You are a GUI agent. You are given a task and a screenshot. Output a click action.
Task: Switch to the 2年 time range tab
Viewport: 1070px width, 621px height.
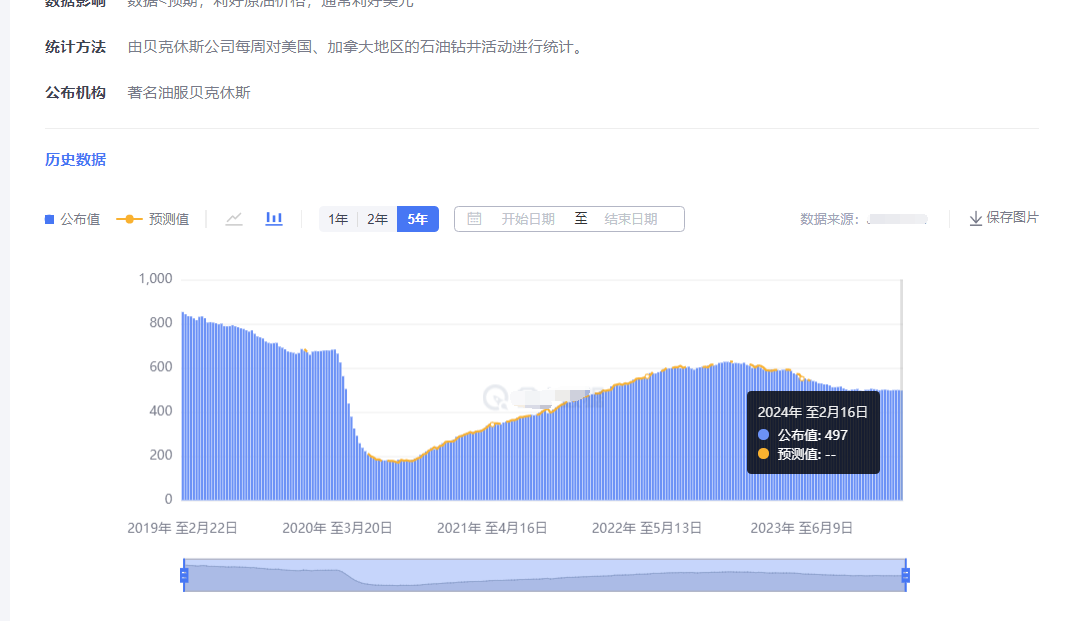(x=377, y=218)
